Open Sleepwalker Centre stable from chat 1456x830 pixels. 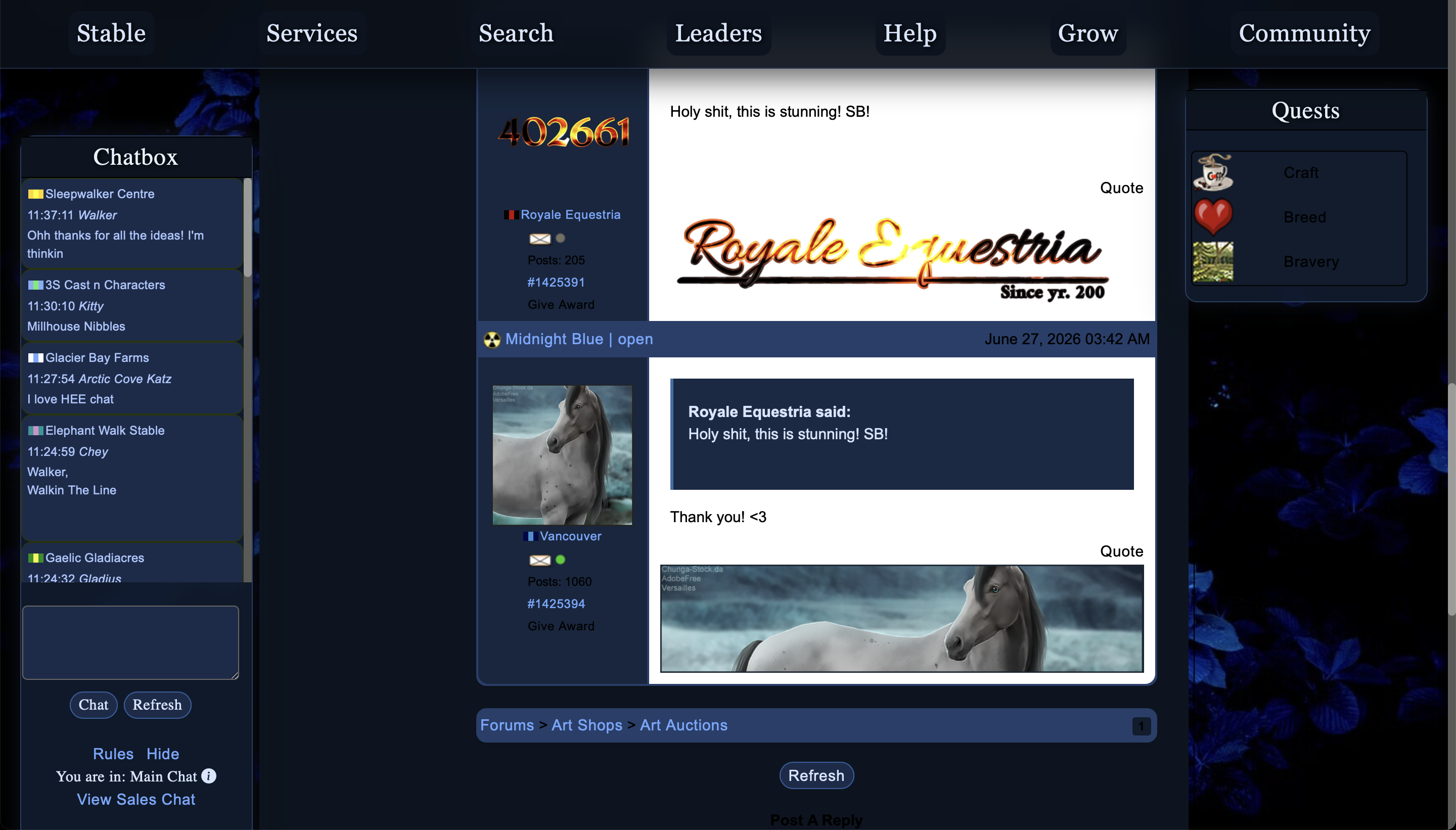[x=100, y=194]
